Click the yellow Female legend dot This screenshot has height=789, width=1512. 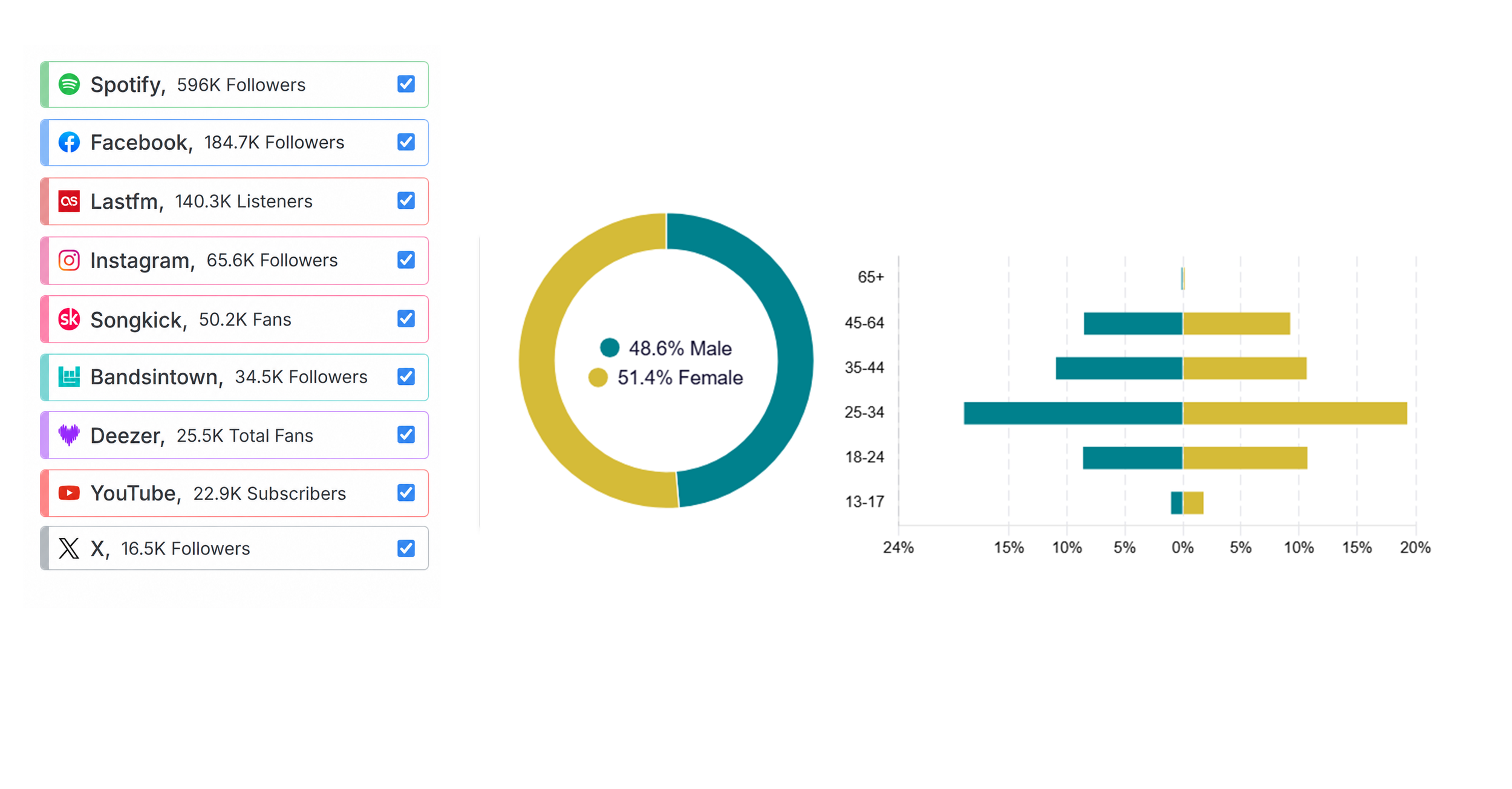[598, 378]
